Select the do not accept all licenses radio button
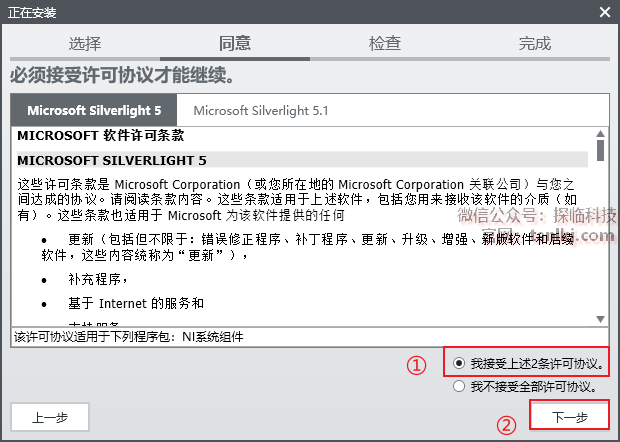 (x=459, y=386)
